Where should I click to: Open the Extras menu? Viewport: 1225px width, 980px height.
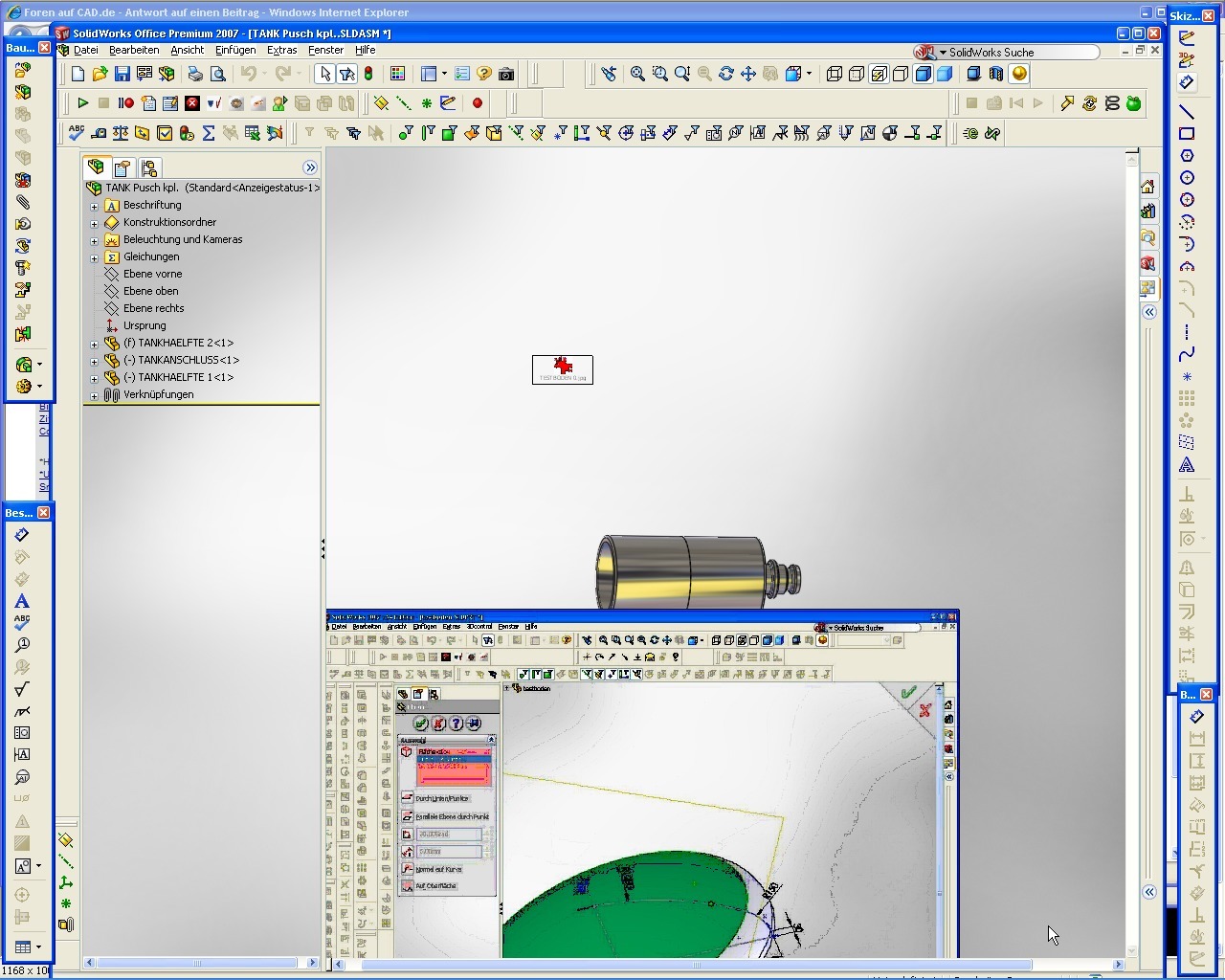tap(281, 50)
